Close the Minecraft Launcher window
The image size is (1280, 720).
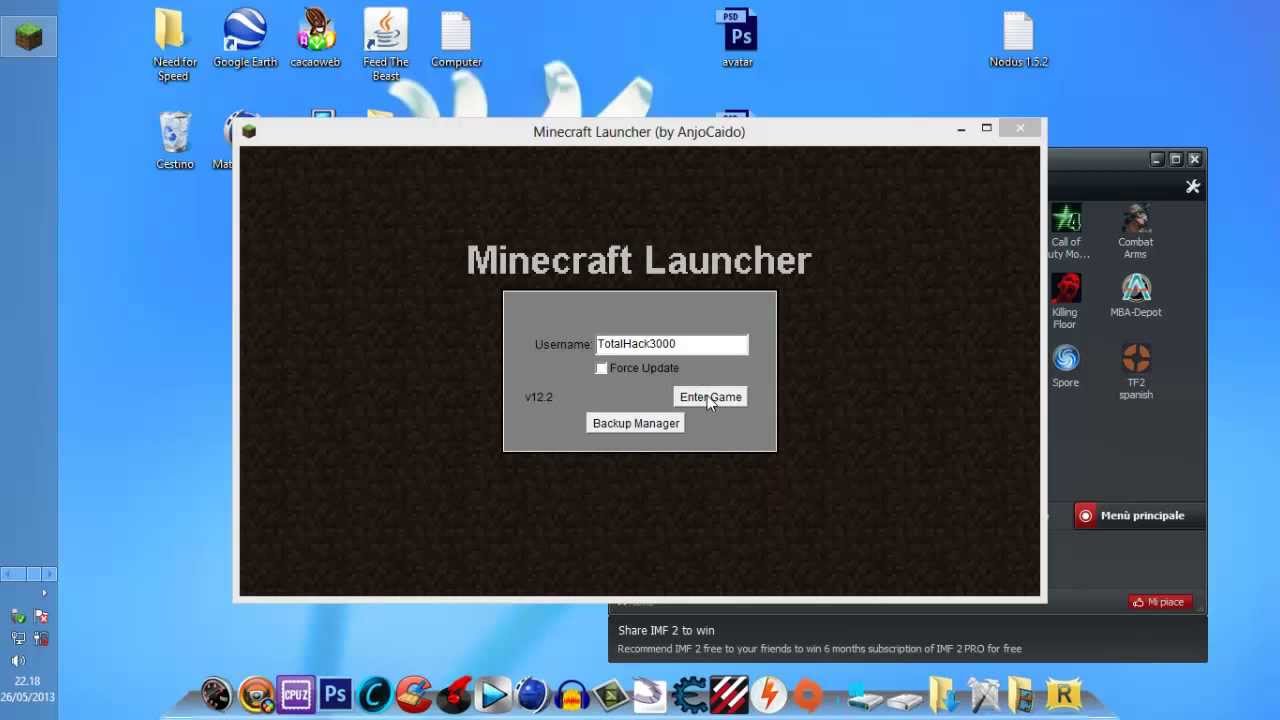[1020, 128]
